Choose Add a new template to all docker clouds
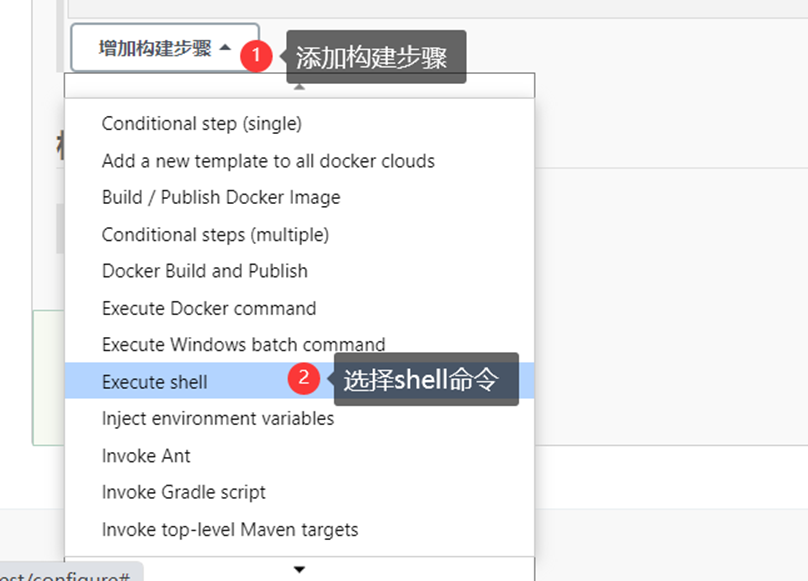Screen dimensions: 808x581 coord(268,161)
